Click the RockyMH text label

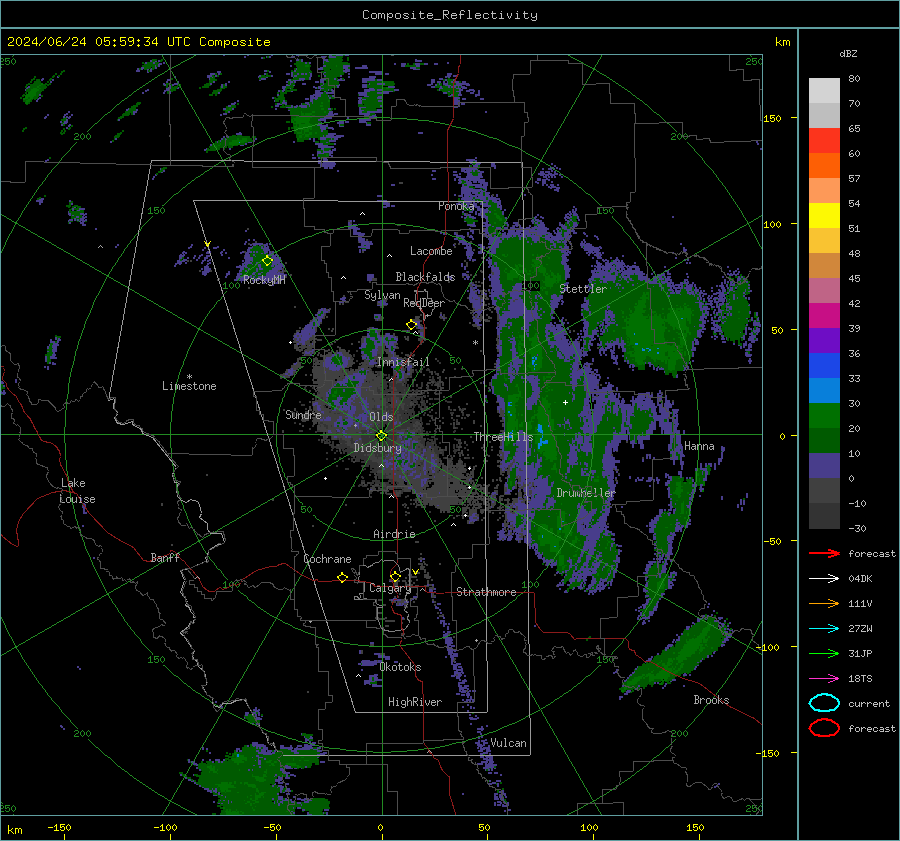point(264,280)
